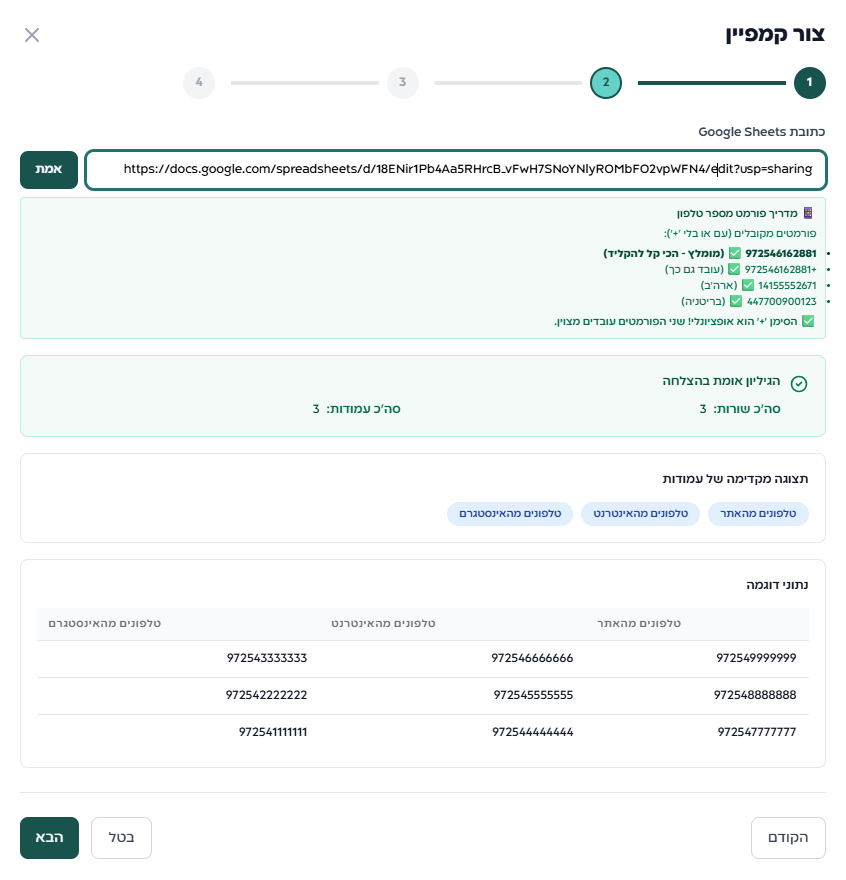The image size is (846, 880).
Task: Select step 2 circle in progress bar
Action: click(x=605, y=83)
